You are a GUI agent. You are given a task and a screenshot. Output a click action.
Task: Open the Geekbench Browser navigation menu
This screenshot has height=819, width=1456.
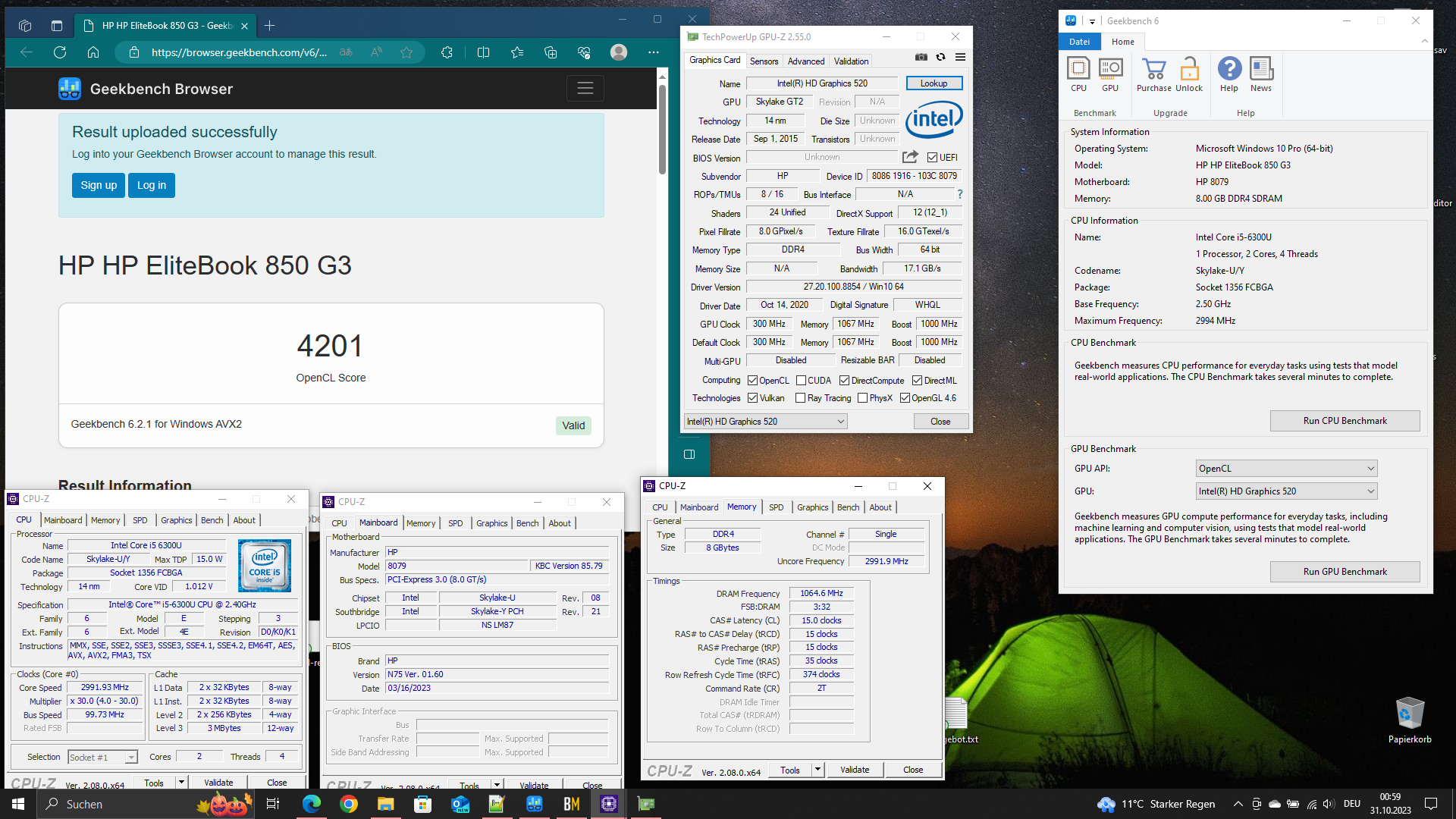coord(585,89)
